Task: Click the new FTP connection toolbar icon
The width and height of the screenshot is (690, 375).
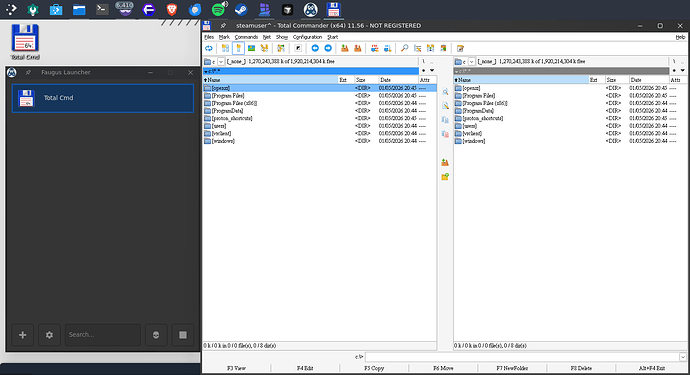Action: pyautogui.click(x=387, y=48)
